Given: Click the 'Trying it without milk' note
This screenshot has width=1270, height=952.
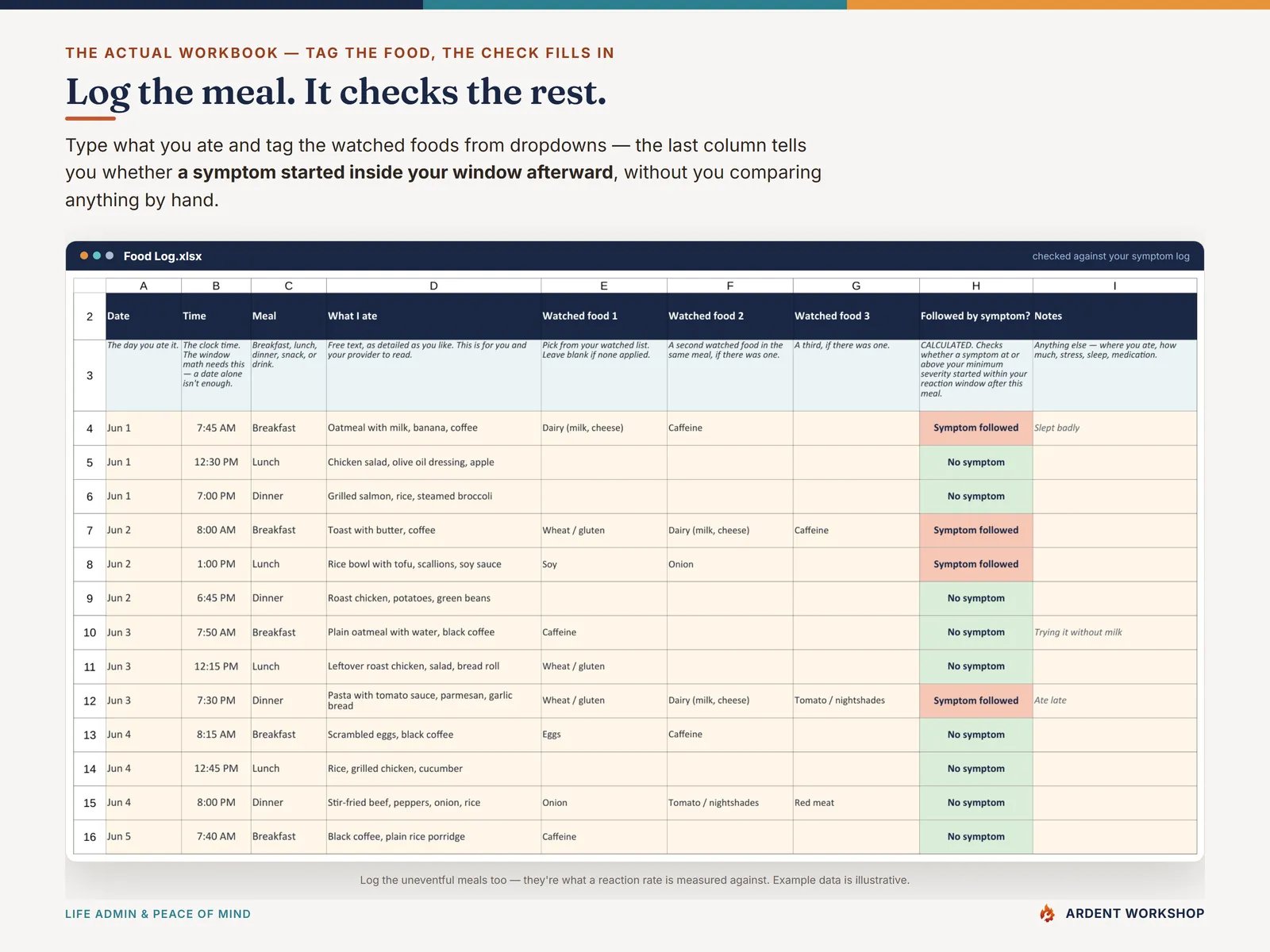Looking at the screenshot, I should click(1114, 633).
